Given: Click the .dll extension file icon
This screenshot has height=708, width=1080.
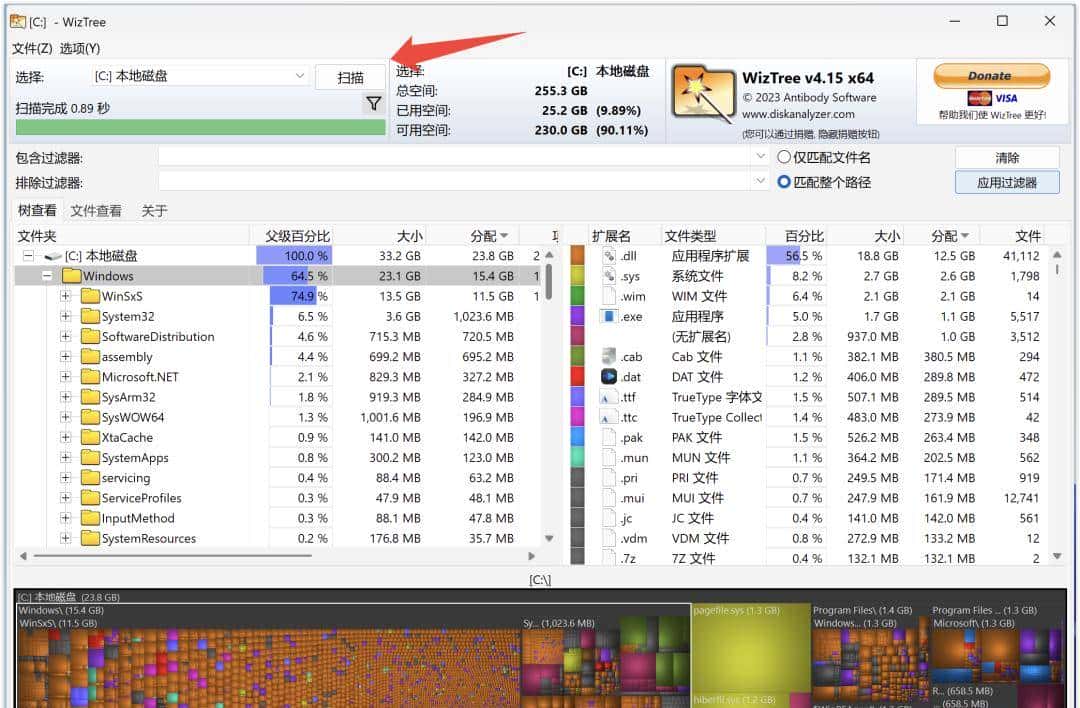Looking at the screenshot, I should click(x=610, y=255).
